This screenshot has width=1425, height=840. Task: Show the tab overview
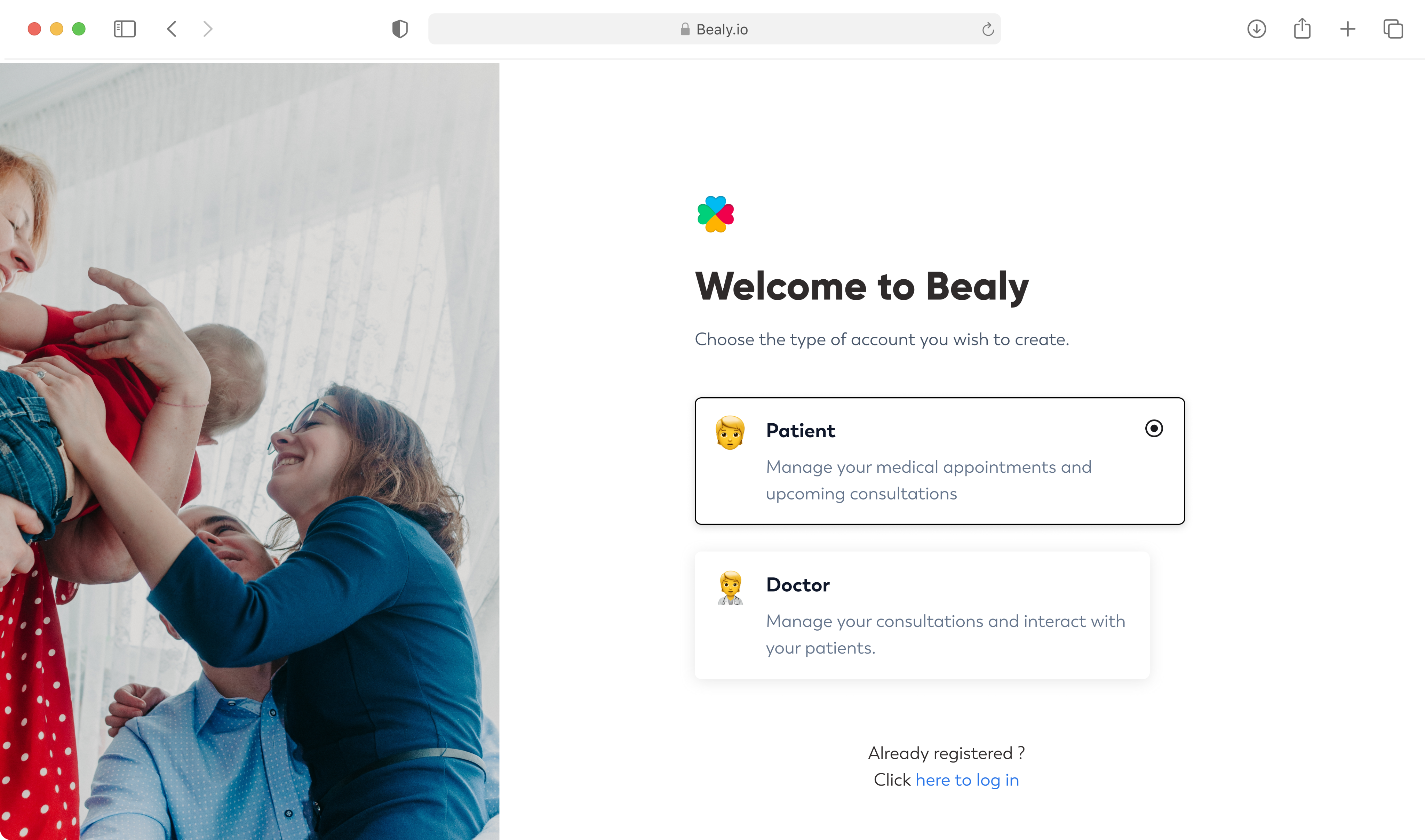1393,29
